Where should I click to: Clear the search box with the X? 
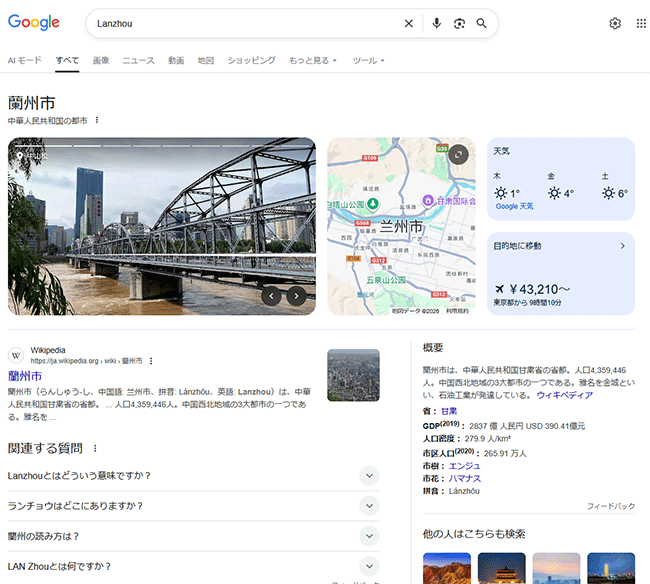[x=409, y=24]
